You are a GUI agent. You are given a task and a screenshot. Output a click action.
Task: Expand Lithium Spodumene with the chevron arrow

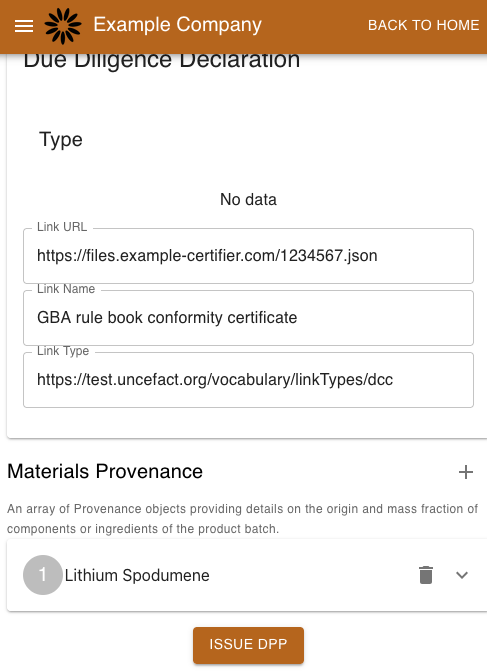point(462,575)
